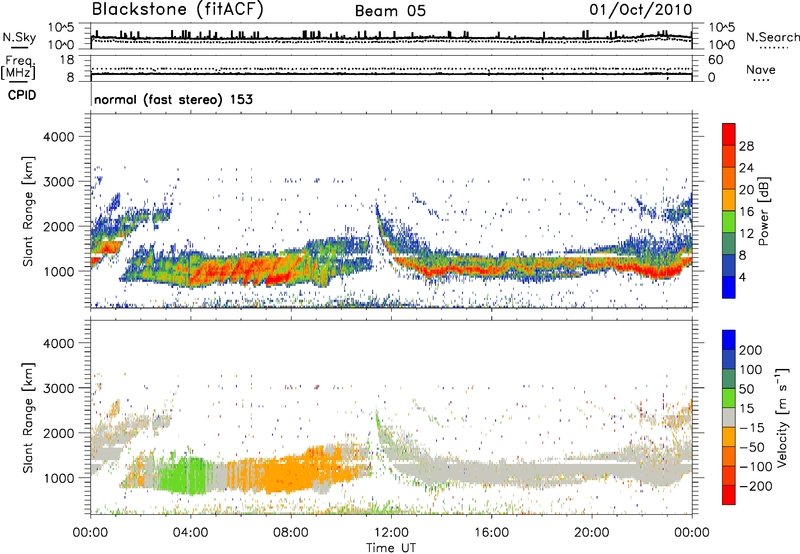The width and height of the screenshot is (800, 554).
Task: Click the green velocity patch near 04:00
Action: coord(184,474)
